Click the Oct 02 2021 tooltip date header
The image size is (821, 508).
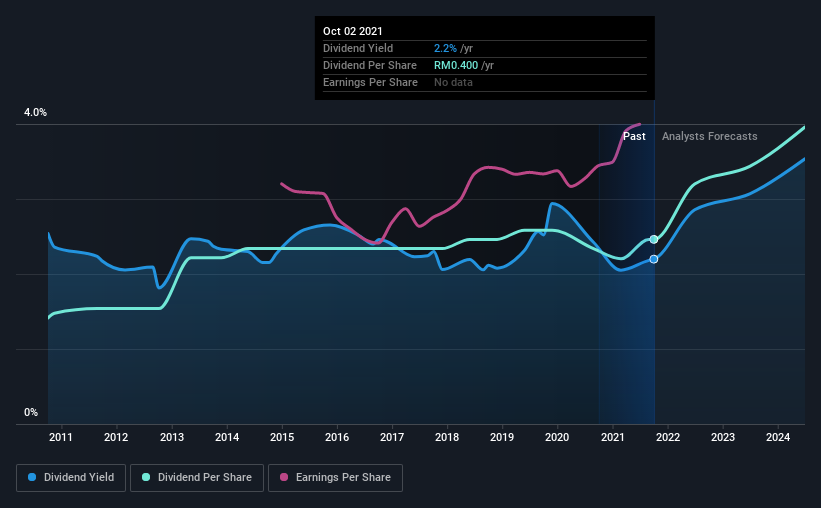click(352, 31)
